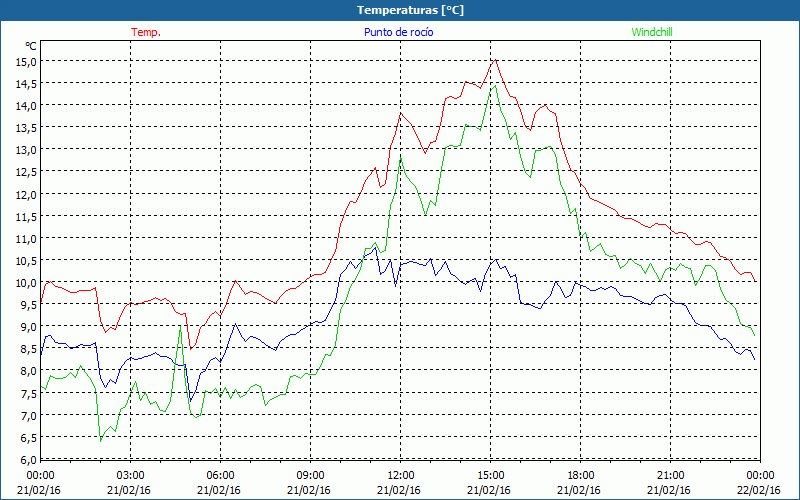Click the 03:00 time axis label

click(131, 476)
